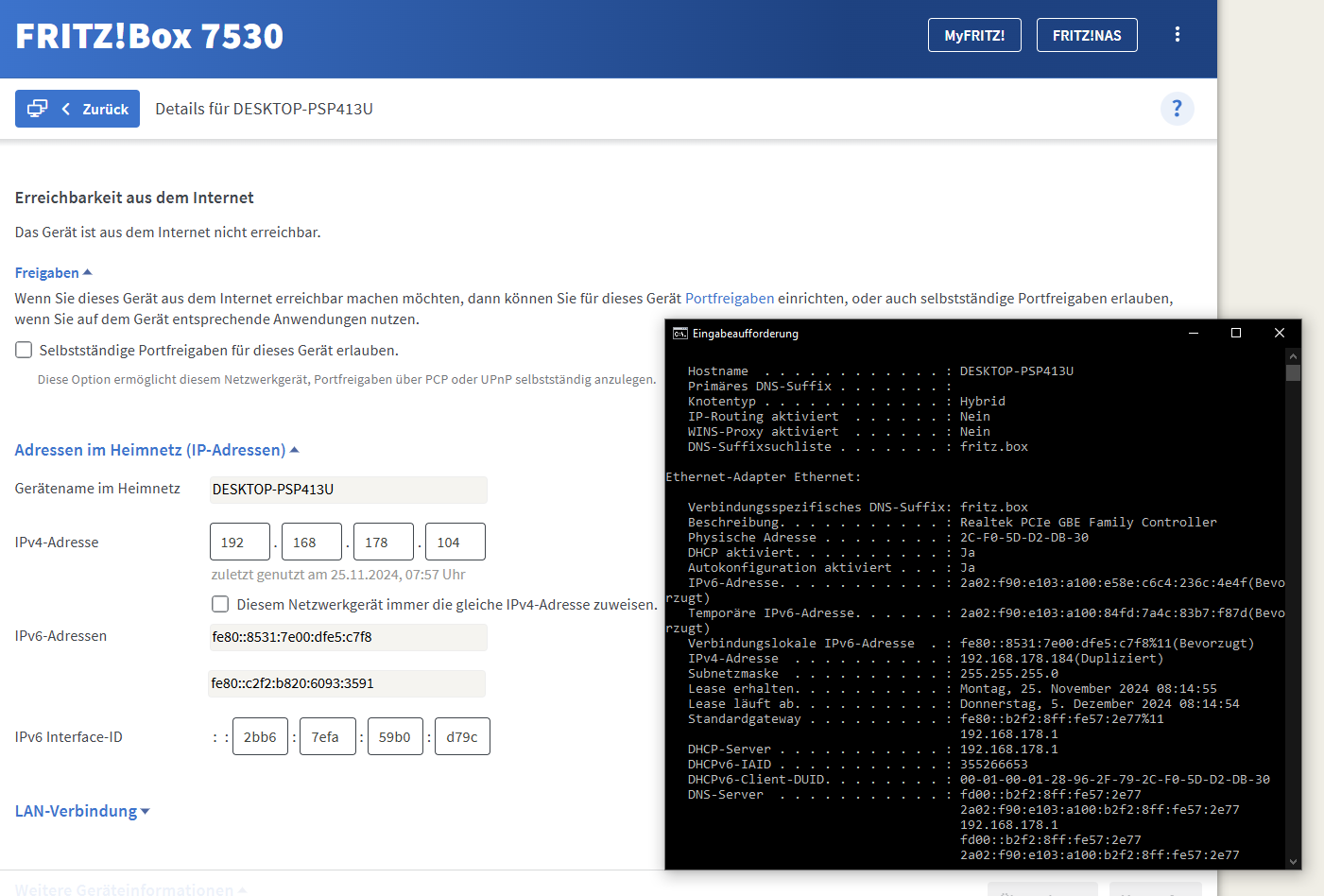Image resolution: width=1324 pixels, height=896 pixels.
Task: Close the Eingabeaufforderung window
Action: [x=1279, y=333]
